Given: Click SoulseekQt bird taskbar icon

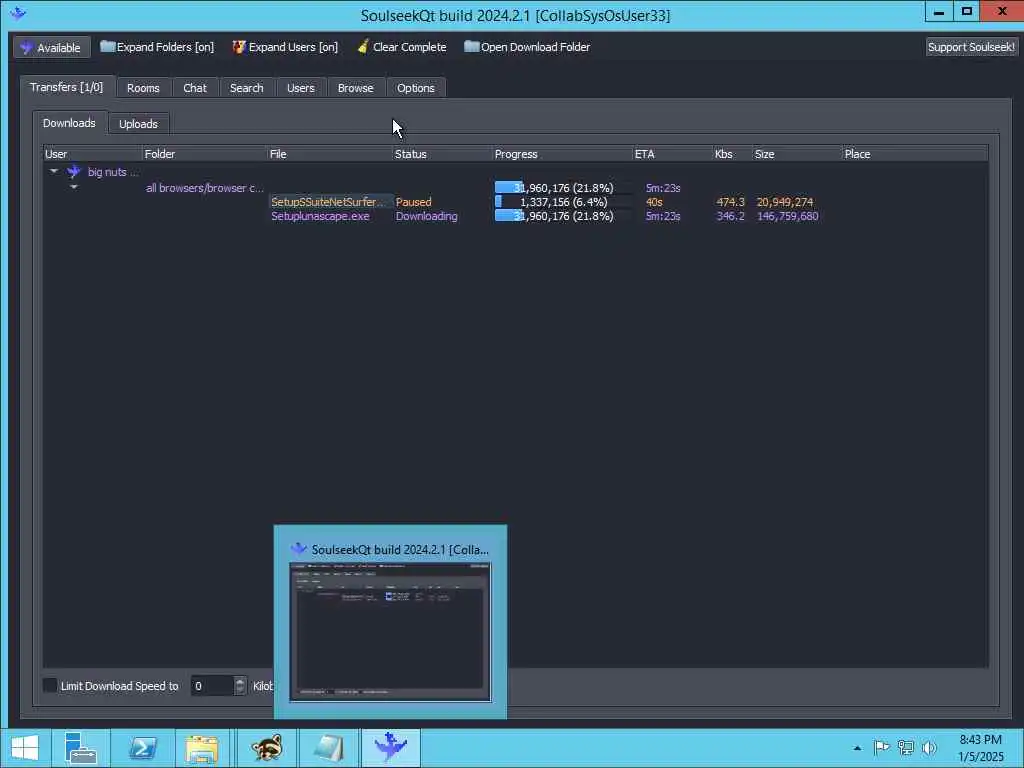Looking at the screenshot, I should 391,748.
